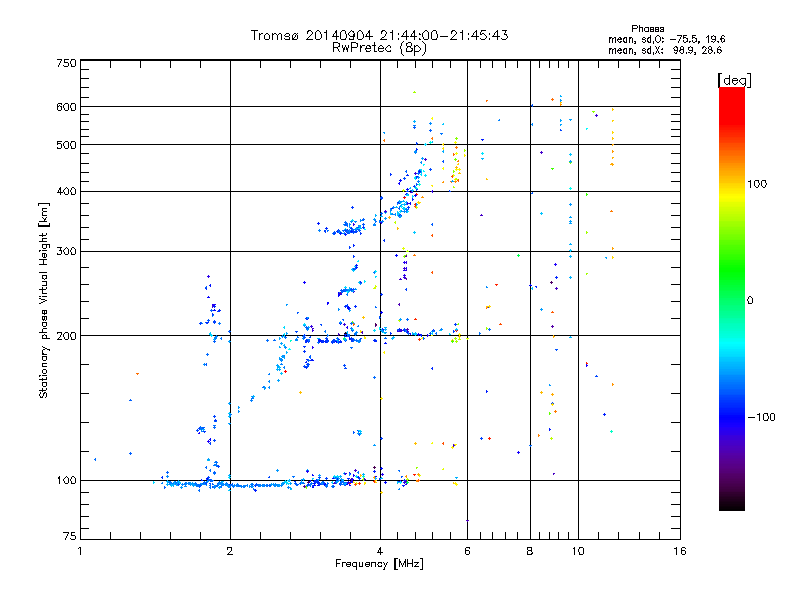
Task: Click the '[deg]' colorbar unit label
Action: (x=734, y=80)
